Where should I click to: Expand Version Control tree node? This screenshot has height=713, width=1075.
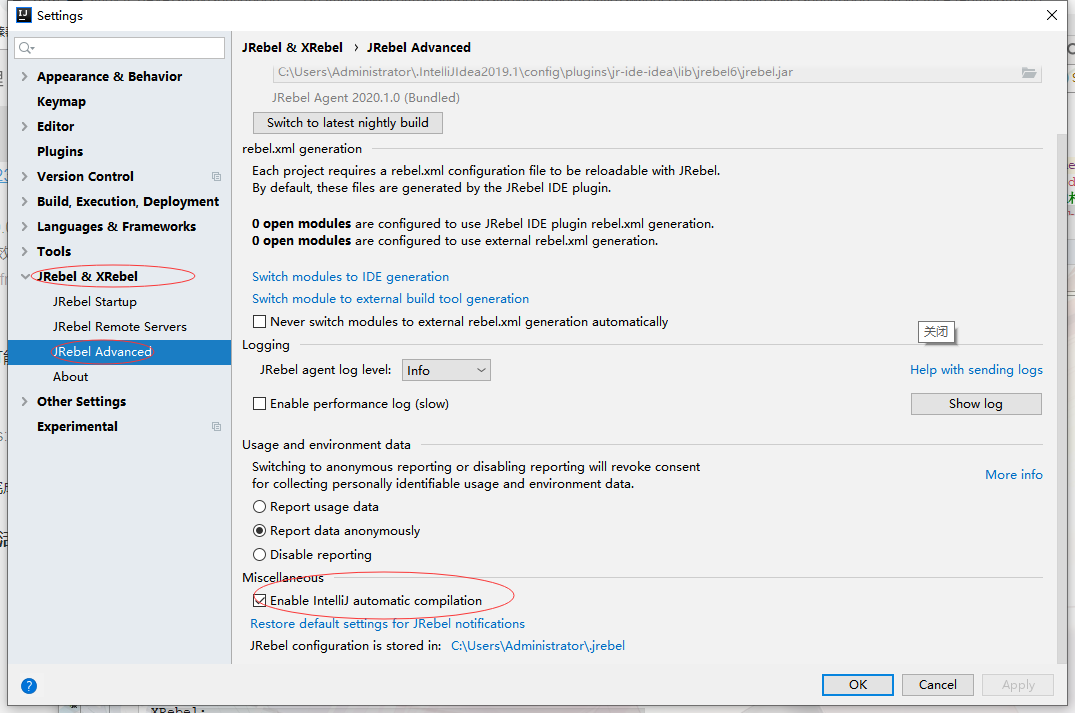point(25,177)
